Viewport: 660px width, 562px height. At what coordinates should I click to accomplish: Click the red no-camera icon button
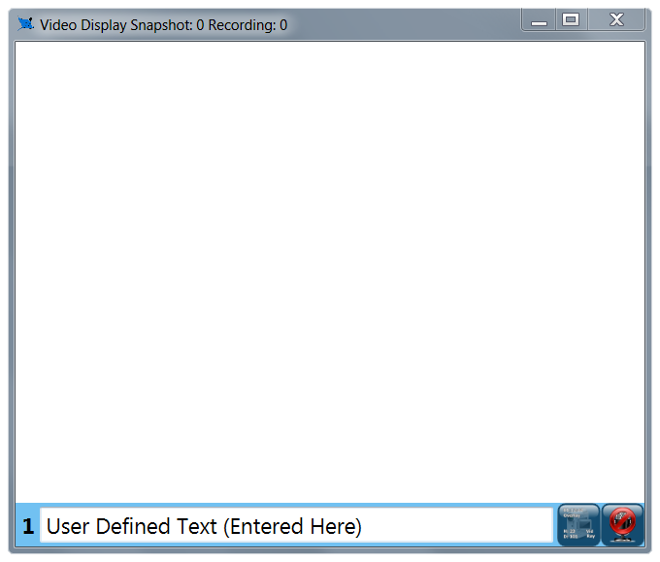click(x=623, y=525)
